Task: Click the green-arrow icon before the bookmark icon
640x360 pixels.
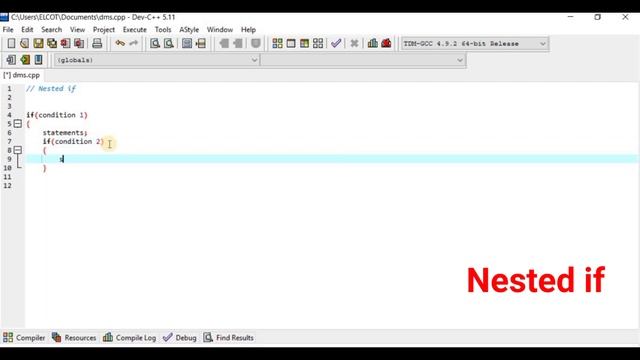Action: coord(25,60)
